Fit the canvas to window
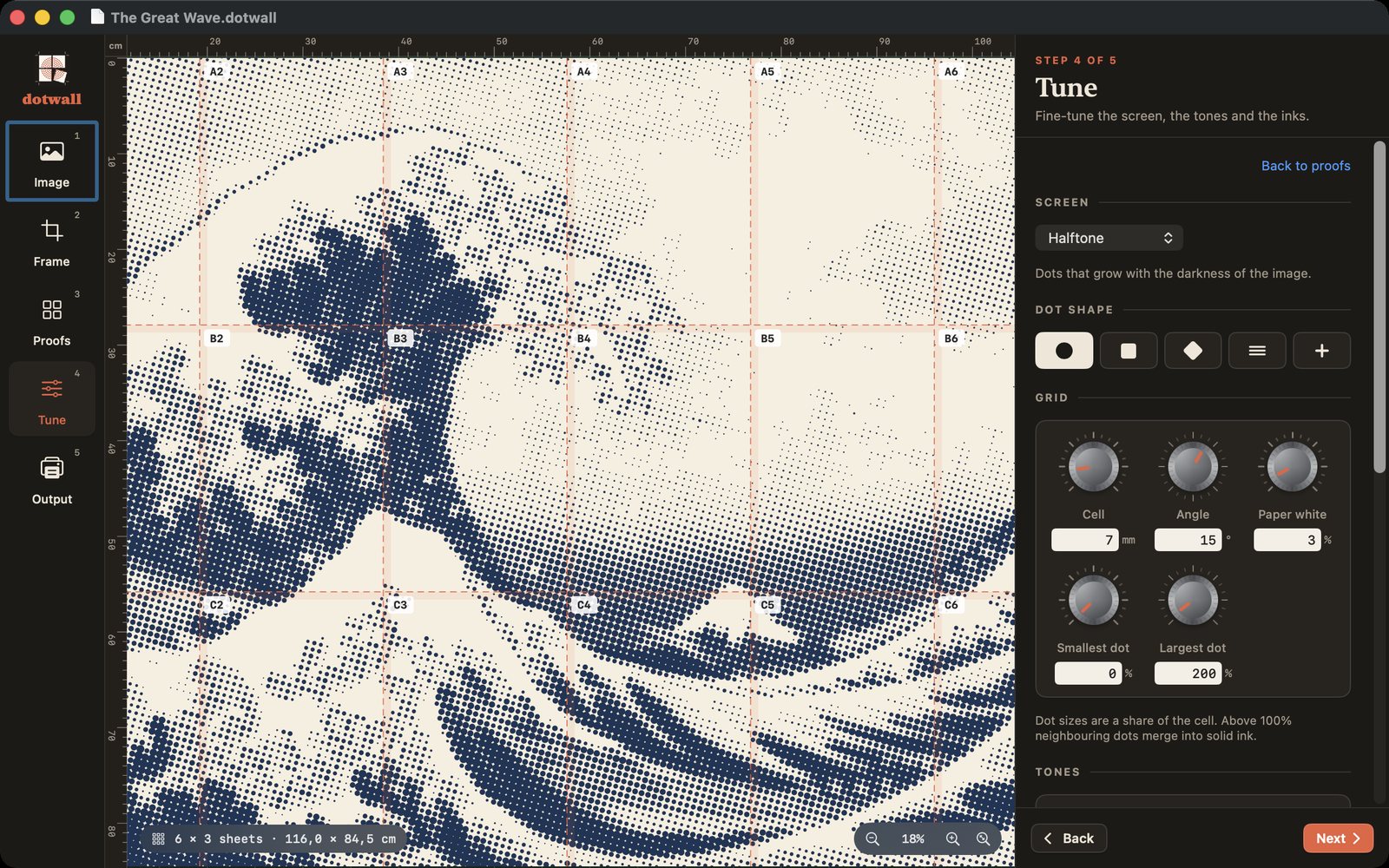 [983, 839]
